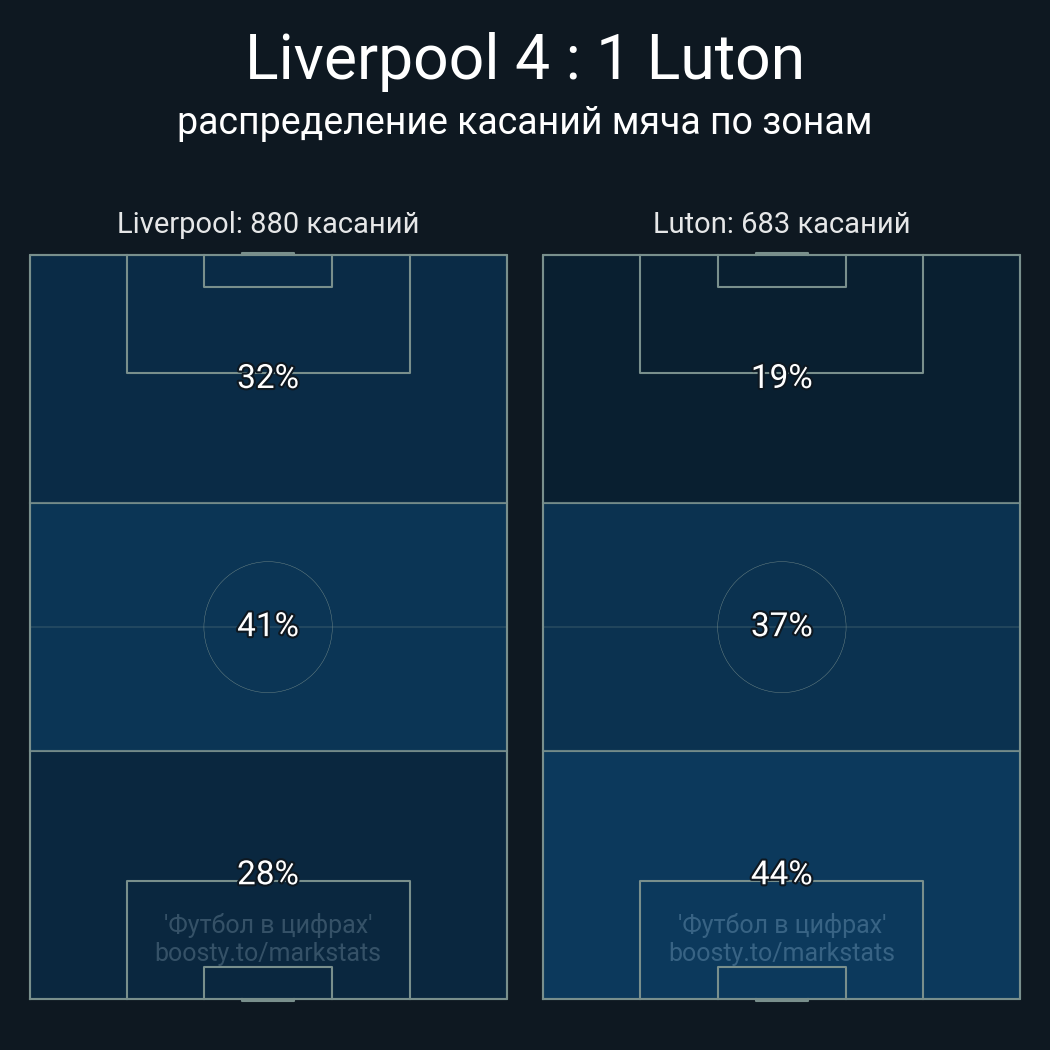Select Liverpool's 32% attacking zone value
1050x1050 pixels.
tap(268, 377)
